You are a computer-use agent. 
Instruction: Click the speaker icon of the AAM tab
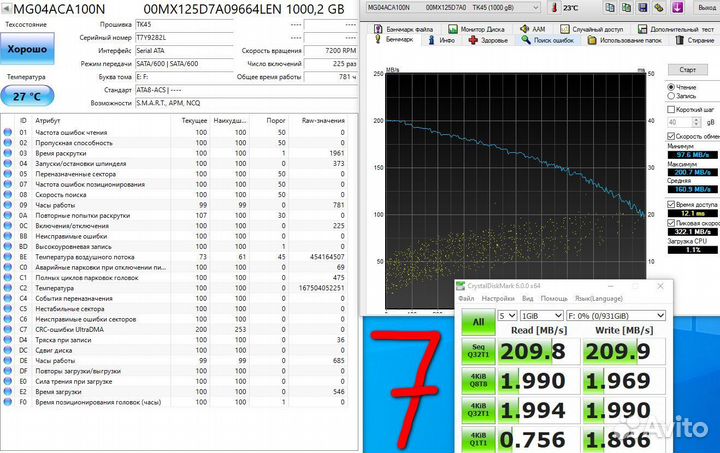[x=524, y=28]
